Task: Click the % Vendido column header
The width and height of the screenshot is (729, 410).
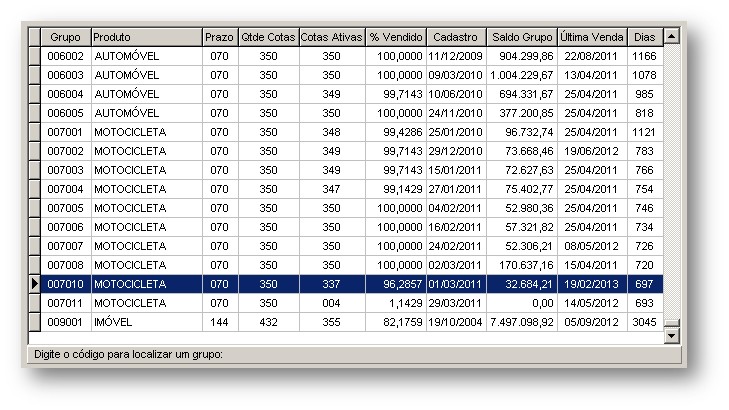Action: (x=396, y=37)
